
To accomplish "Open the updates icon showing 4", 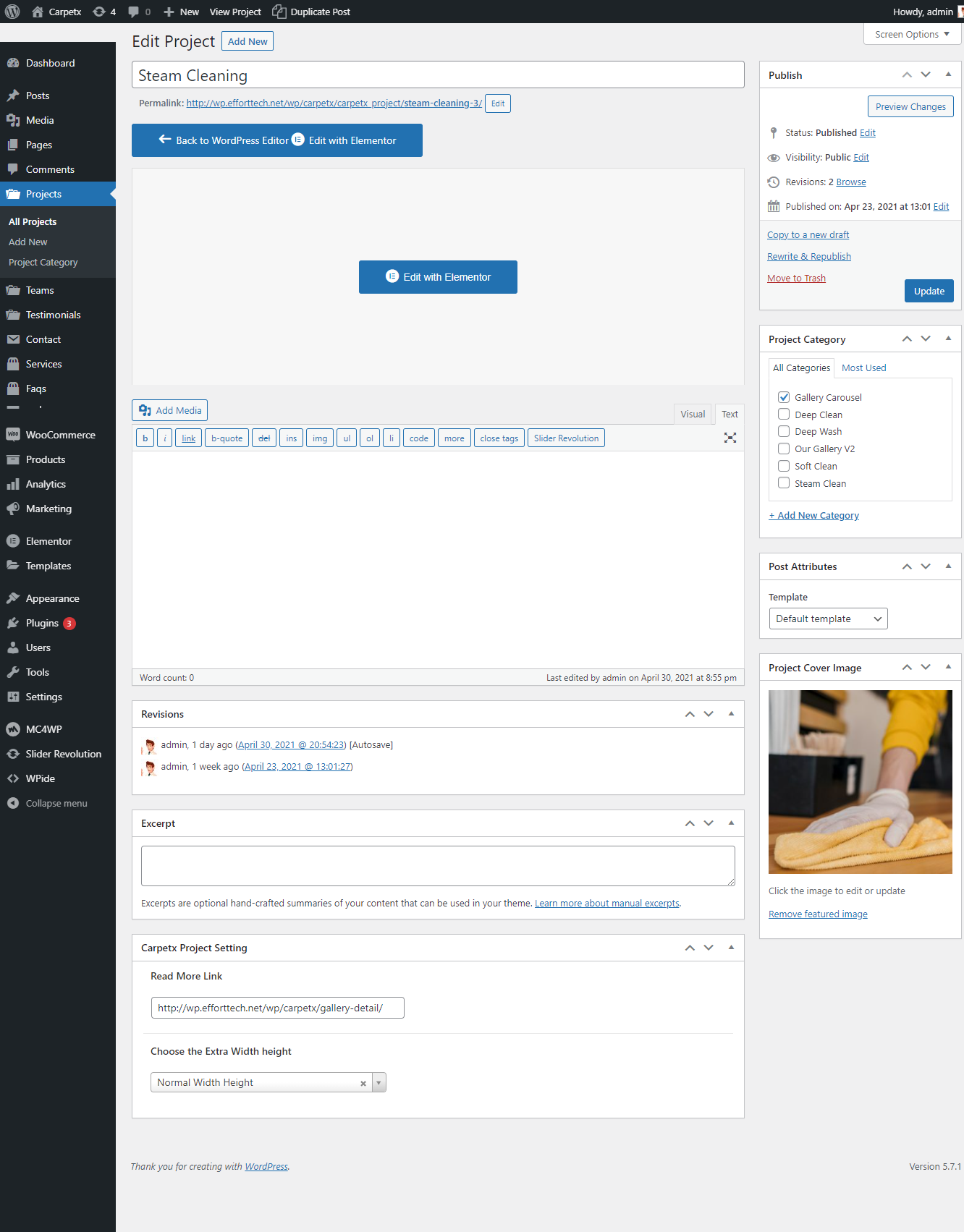I will pyautogui.click(x=104, y=12).
